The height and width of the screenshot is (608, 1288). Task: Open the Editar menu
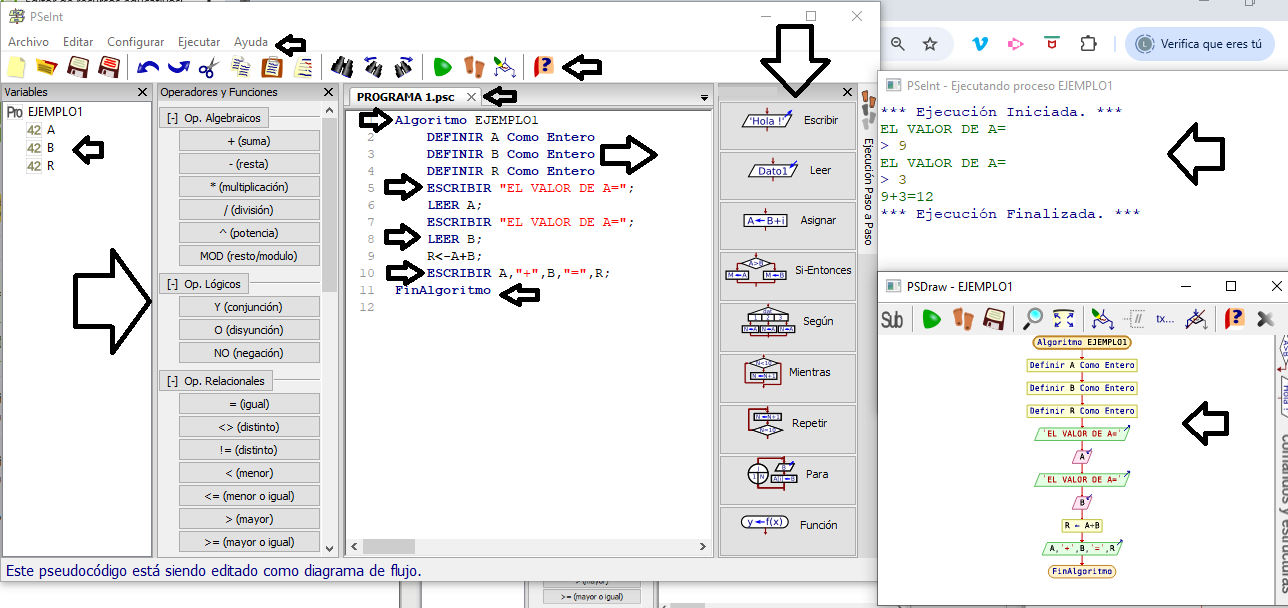[x=78, y=42]
